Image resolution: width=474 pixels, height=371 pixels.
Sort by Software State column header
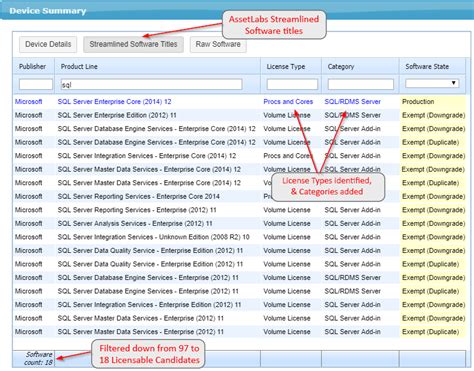click(427, 66)
